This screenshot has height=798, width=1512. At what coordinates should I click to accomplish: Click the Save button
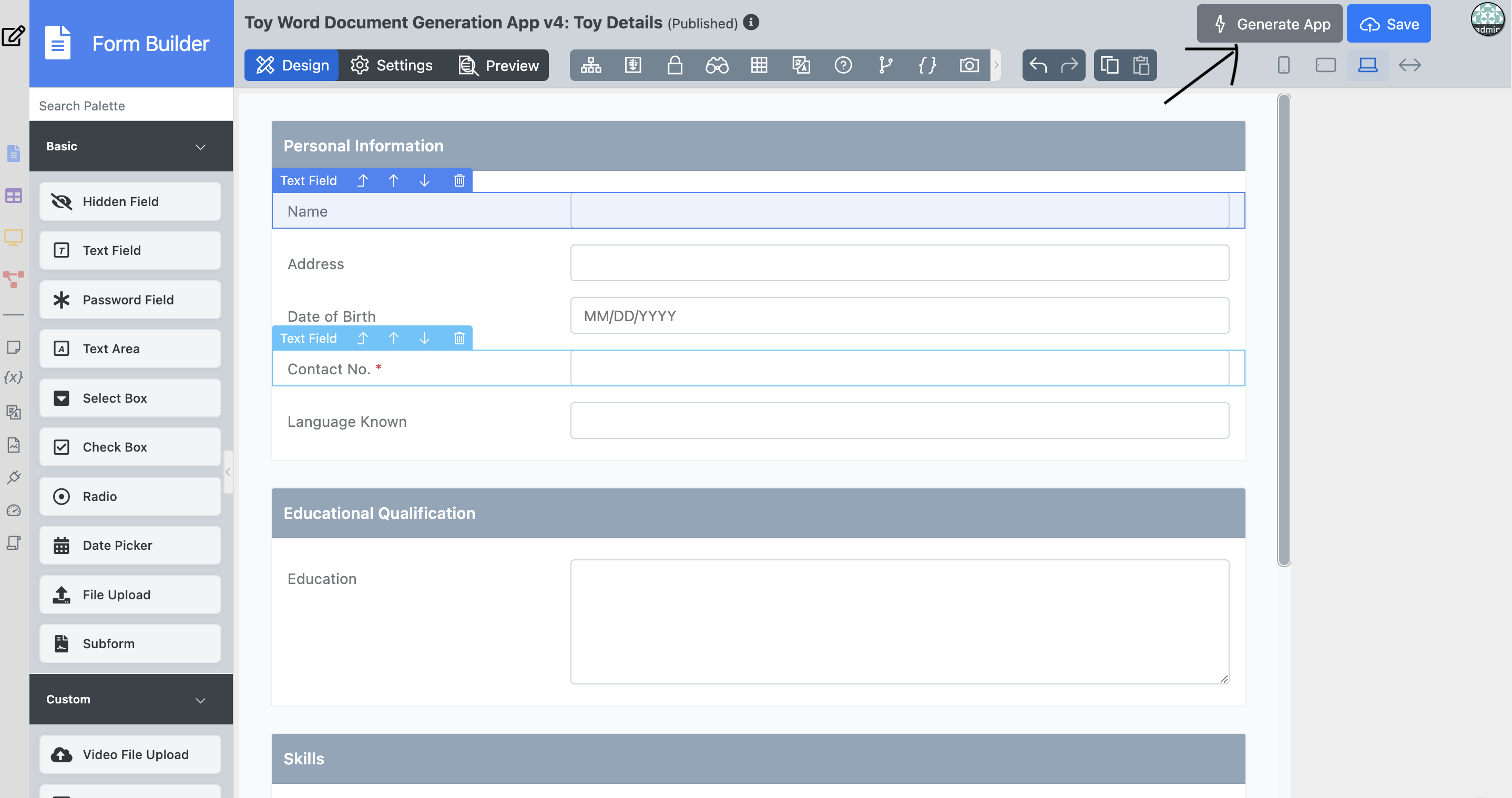click(x=1388, y=24)
